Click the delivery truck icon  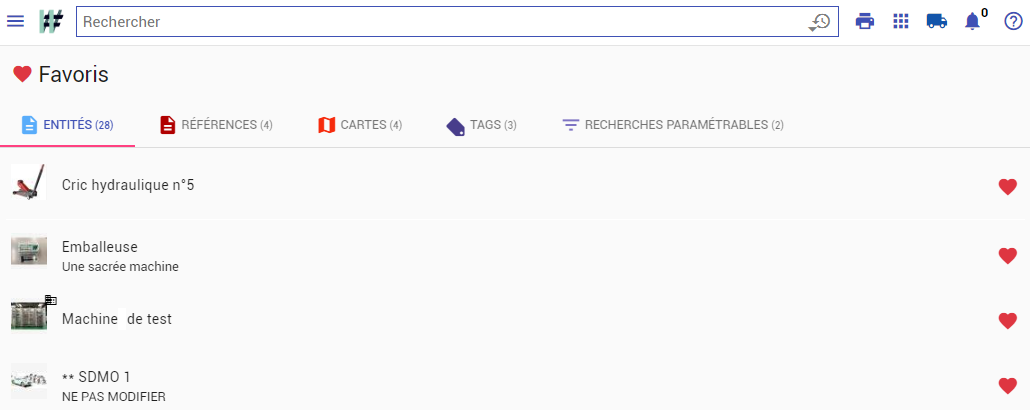[x=936, y=21]
